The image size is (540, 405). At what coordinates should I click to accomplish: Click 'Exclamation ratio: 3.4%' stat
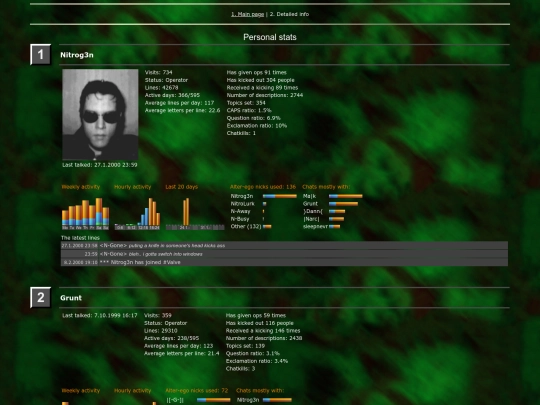(257, 361)
